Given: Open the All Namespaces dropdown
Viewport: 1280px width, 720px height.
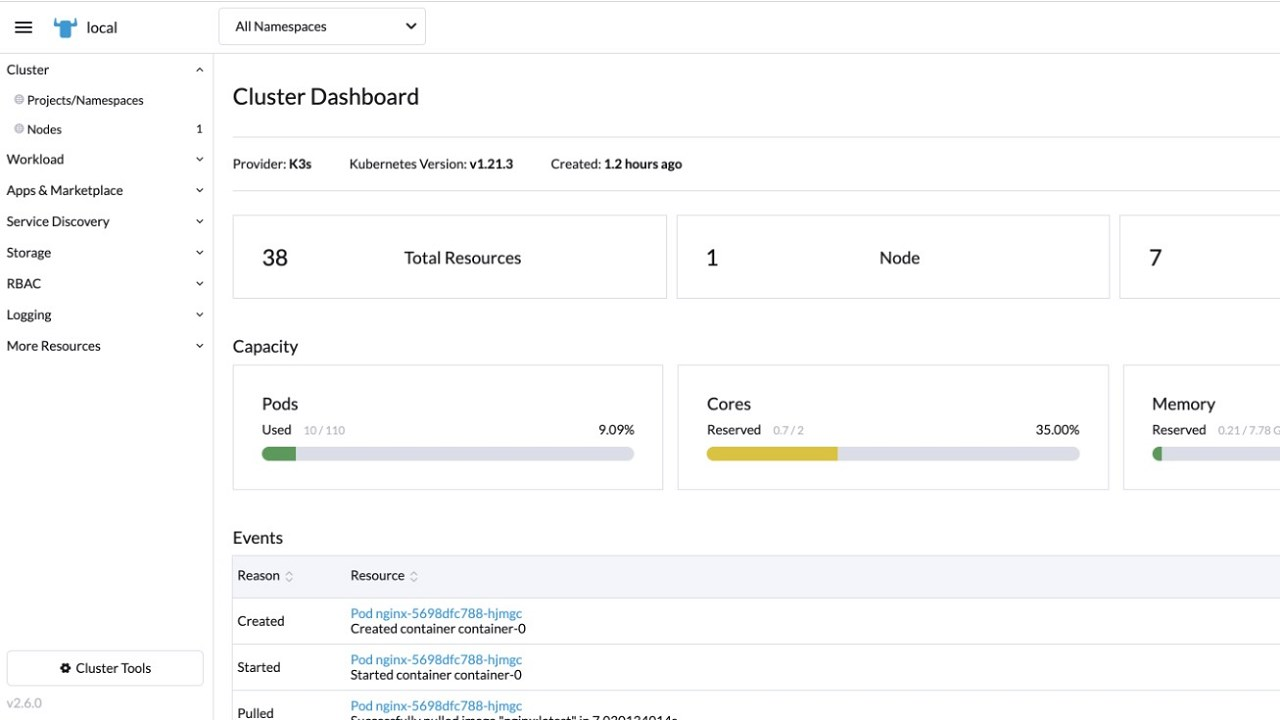Looking at the screenshot, I should point(322,27).
